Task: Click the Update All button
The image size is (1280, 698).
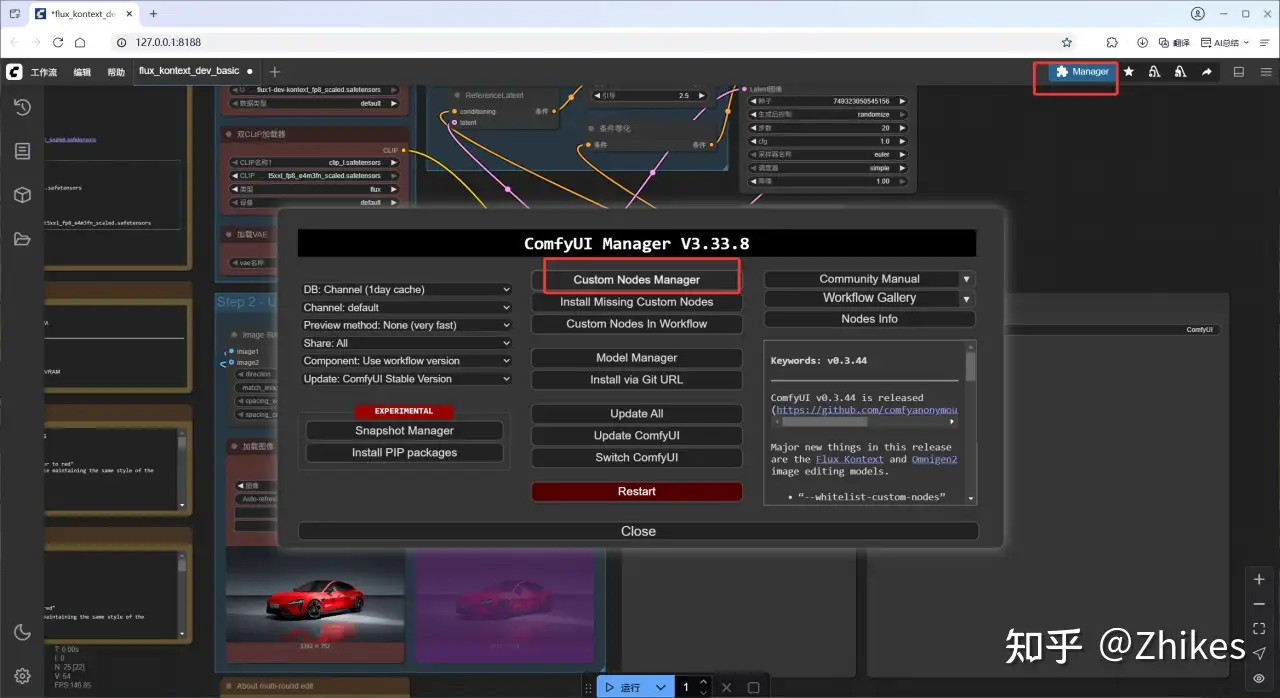Action: point(637,414)
